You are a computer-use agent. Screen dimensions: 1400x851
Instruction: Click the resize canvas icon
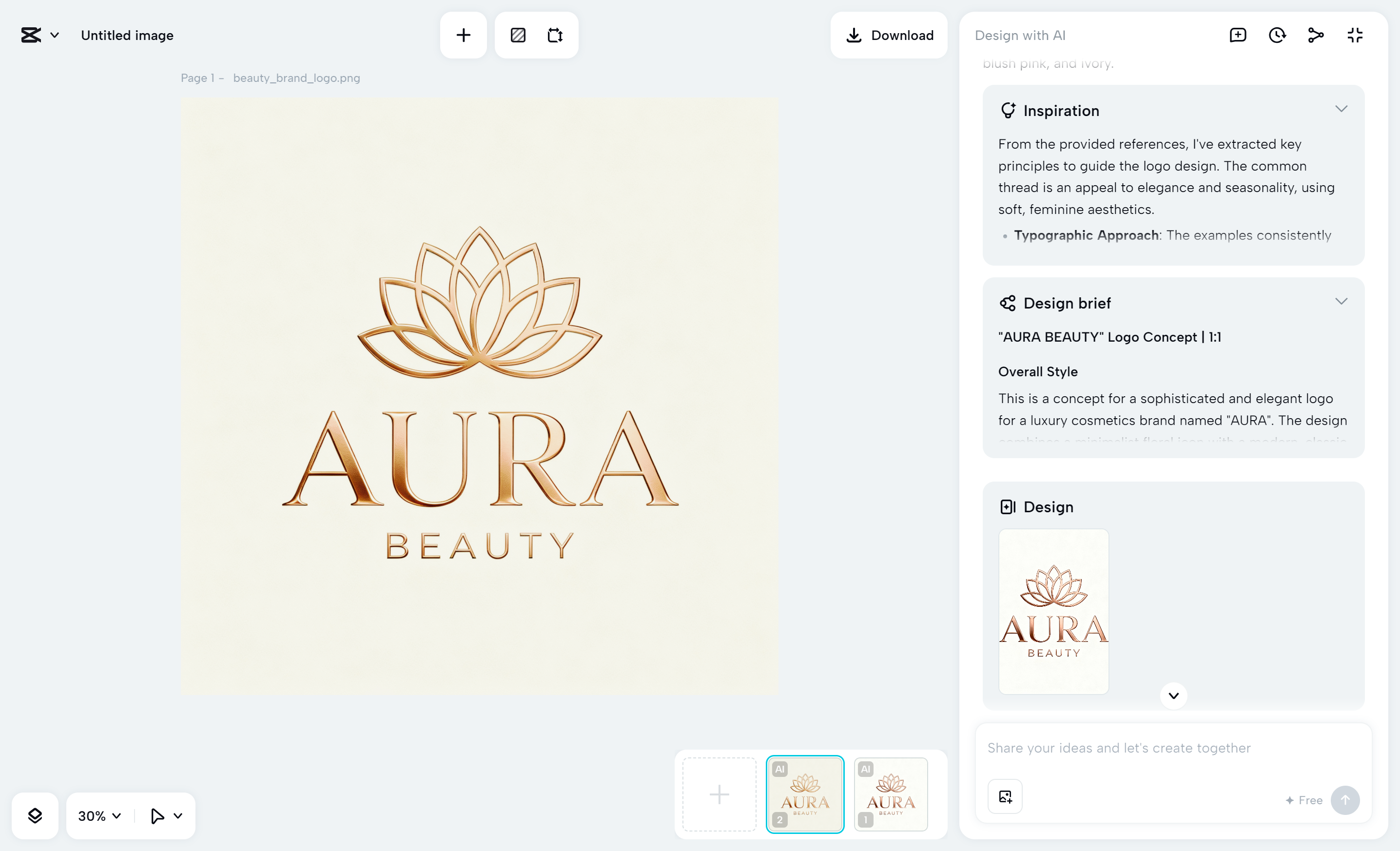coord(555,35)
